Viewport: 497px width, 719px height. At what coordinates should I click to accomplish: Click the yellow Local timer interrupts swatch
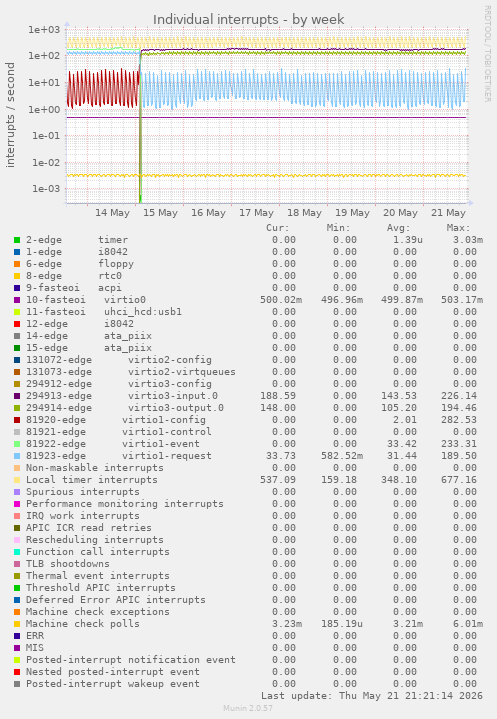[x=17, y=480]
